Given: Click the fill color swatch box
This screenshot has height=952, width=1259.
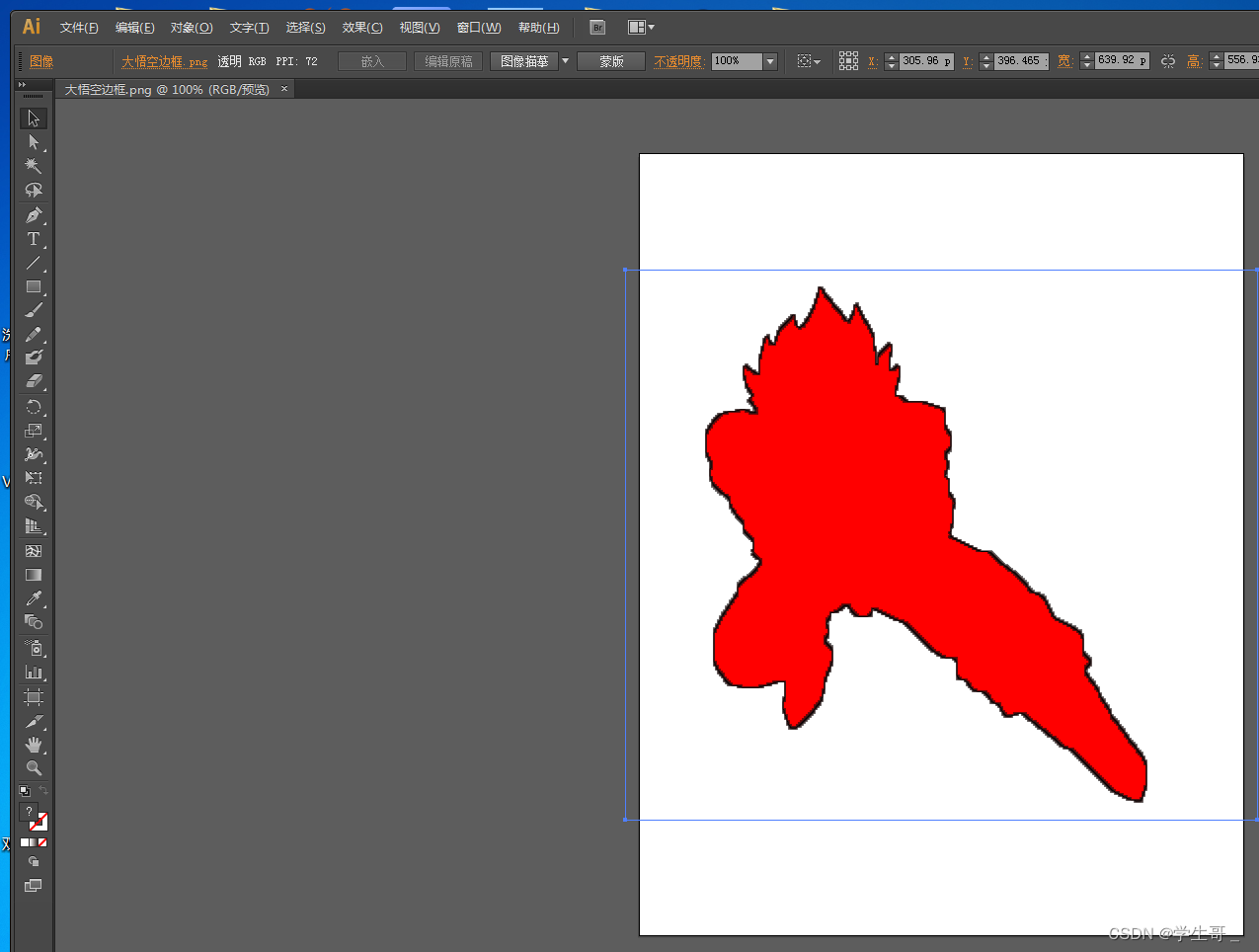Looking at the screenshot, I should tap(31, 813).
